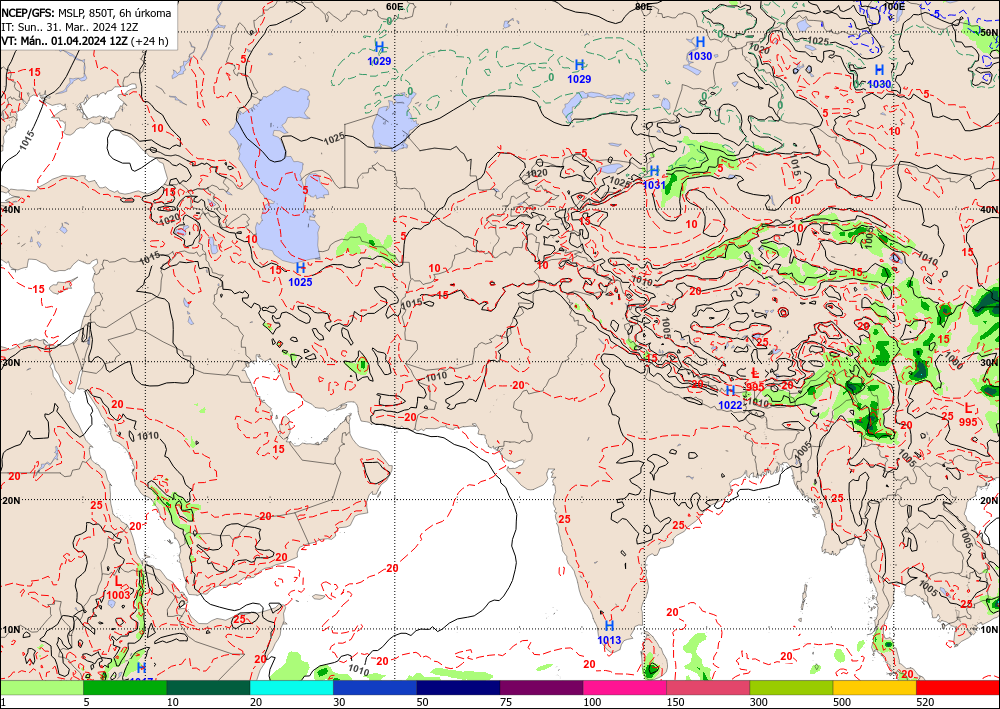1000x709 pixels.
Task: Select the H 1013 marker over southern India
Action: (609, 632)
